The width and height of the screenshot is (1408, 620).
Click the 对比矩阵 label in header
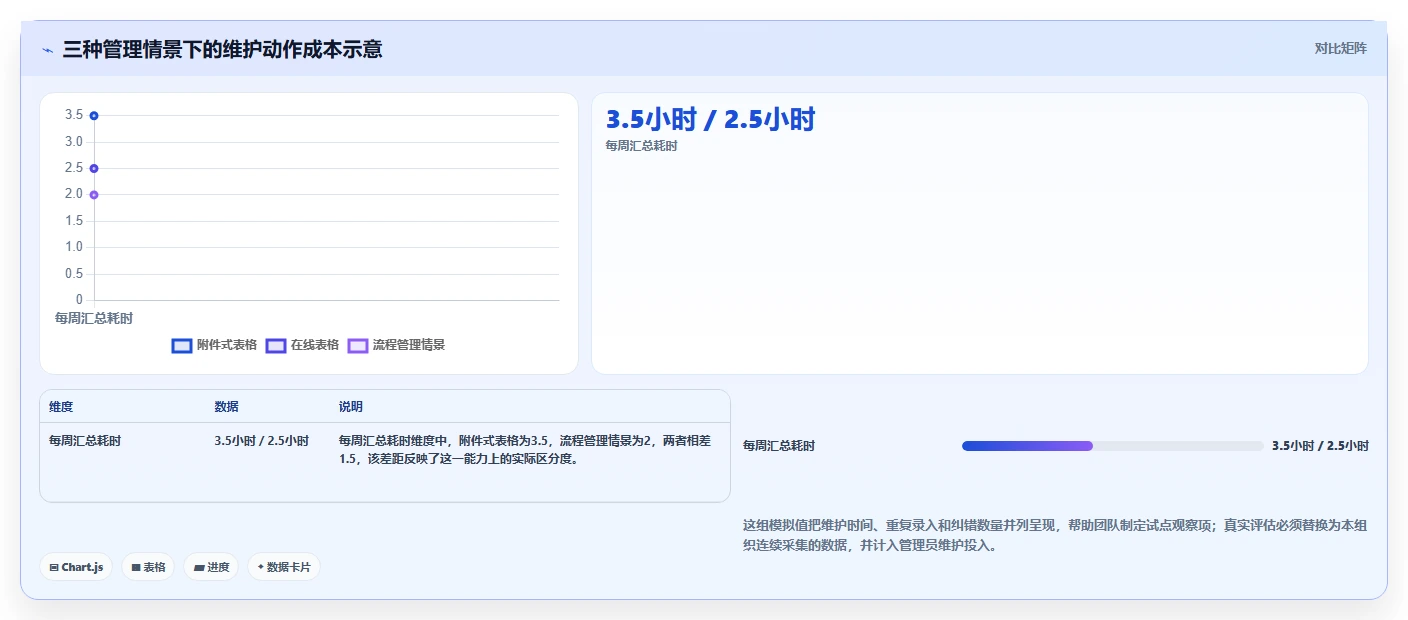pyautogui.click(x=1340, y=48)
